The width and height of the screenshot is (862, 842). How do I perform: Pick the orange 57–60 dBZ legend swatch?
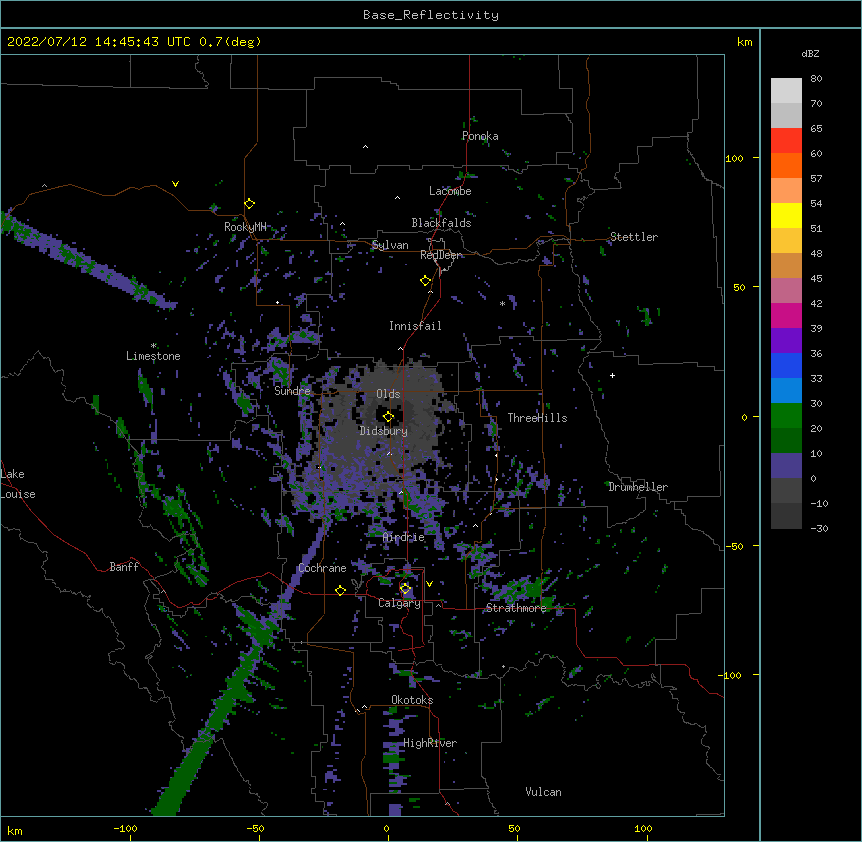(x=786, y=165)
